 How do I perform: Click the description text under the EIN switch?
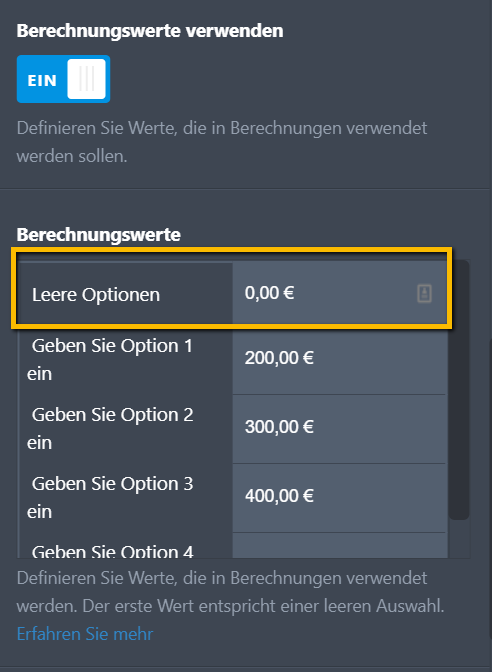pos(222,142)
